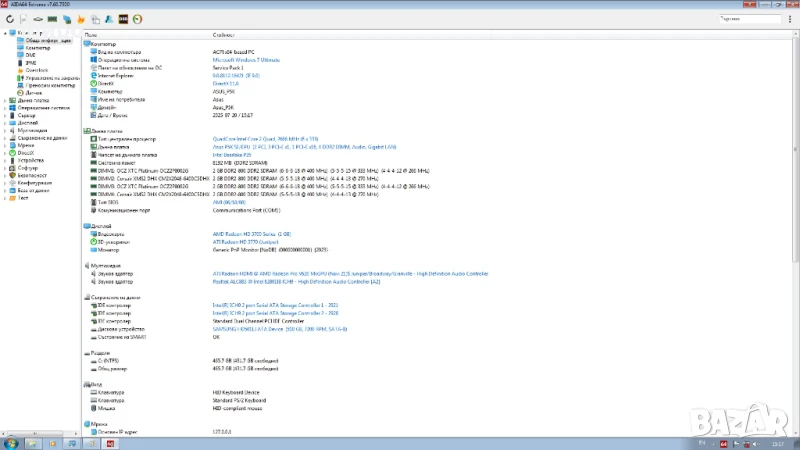Open the Датчик sensor tree item

[34, 92]
